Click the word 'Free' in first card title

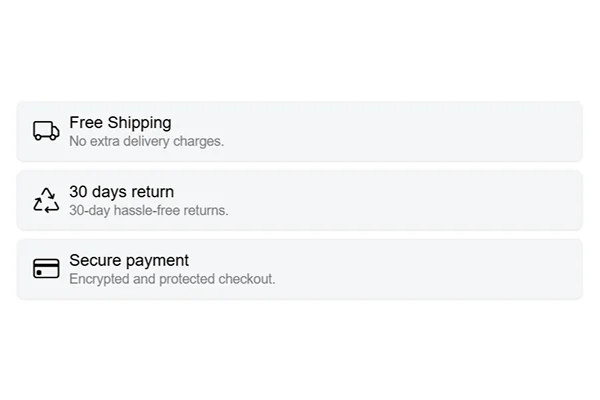(x=86, y=123)
